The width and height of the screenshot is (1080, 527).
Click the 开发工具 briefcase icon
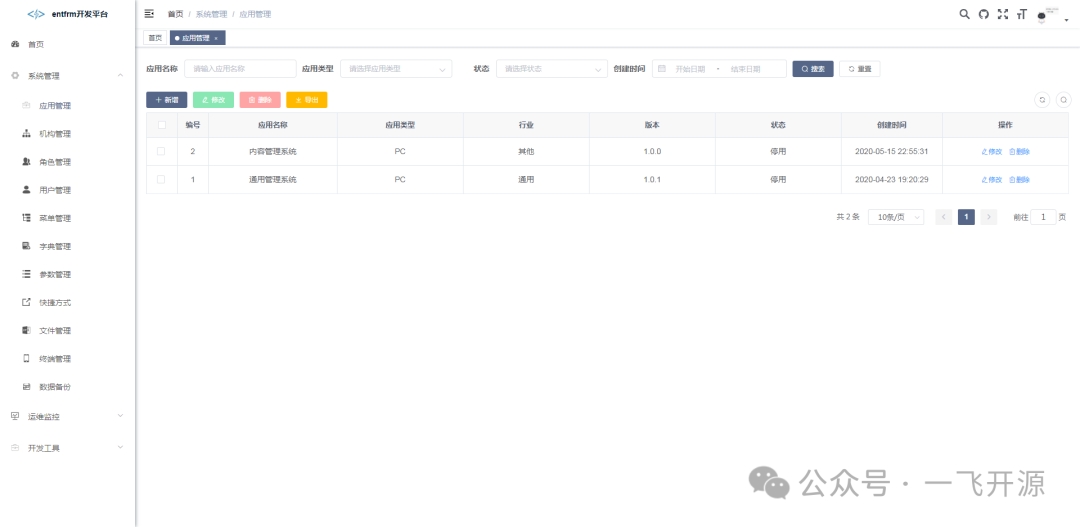pos(15,448)
